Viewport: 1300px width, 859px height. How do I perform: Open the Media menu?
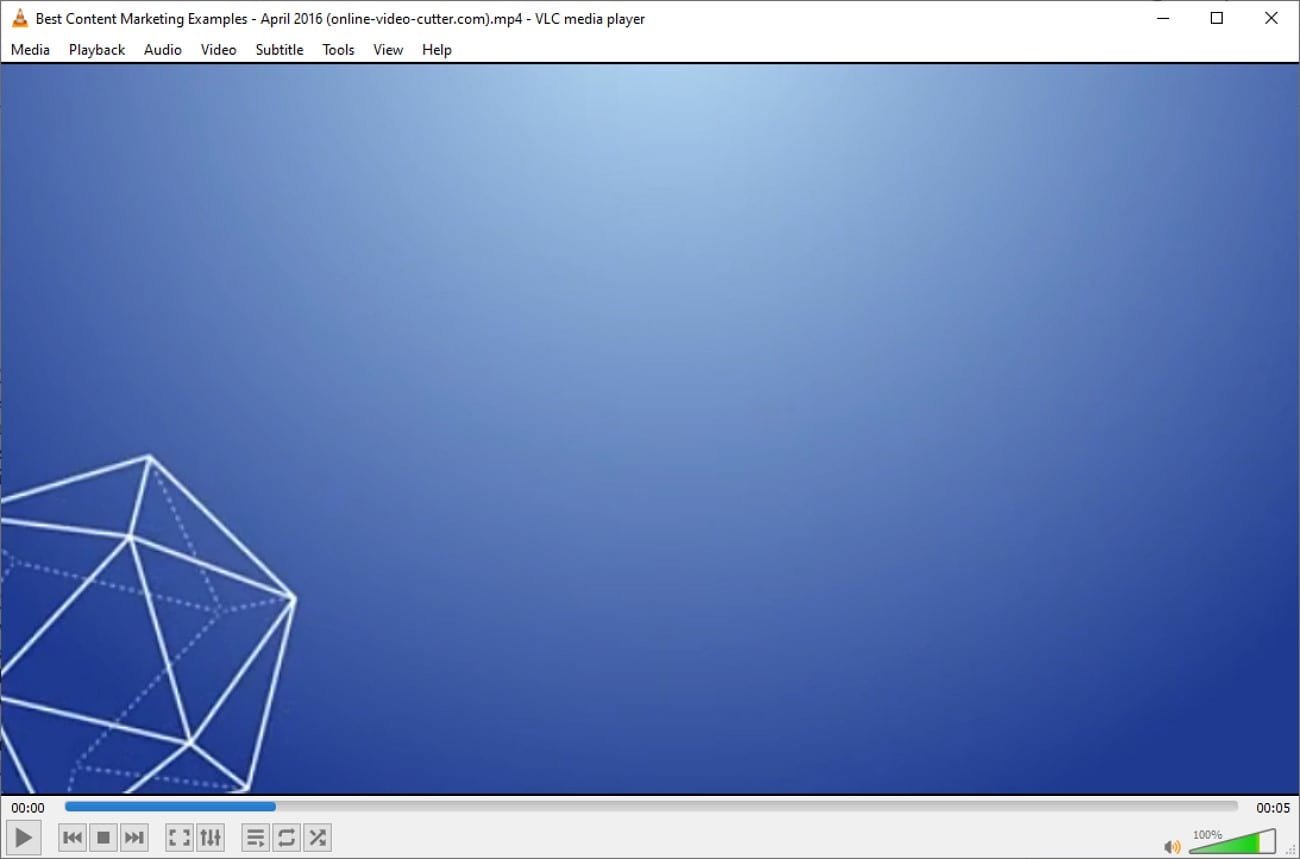[30, 50]
